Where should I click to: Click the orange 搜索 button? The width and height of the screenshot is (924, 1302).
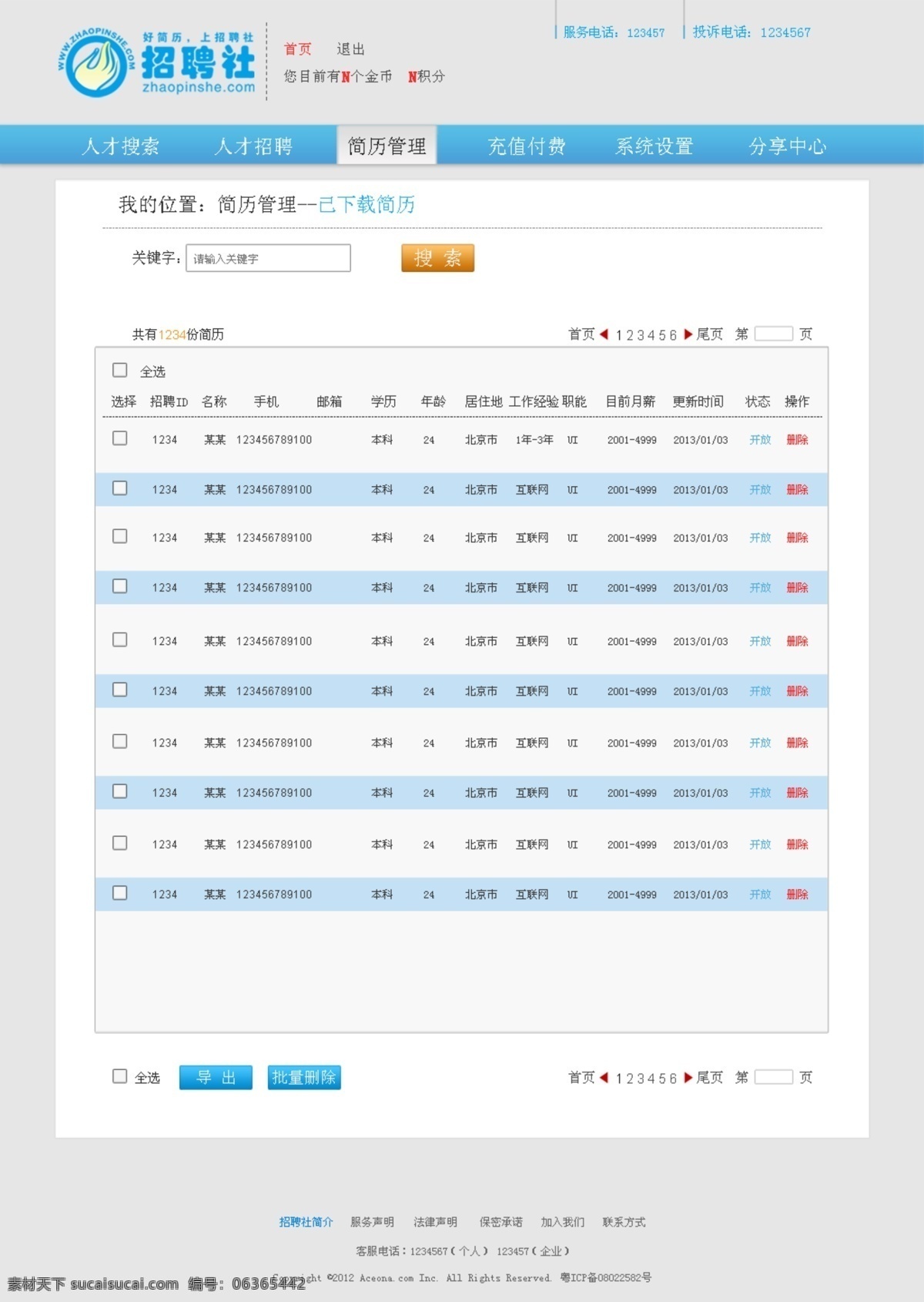click(x=437, y=258)
